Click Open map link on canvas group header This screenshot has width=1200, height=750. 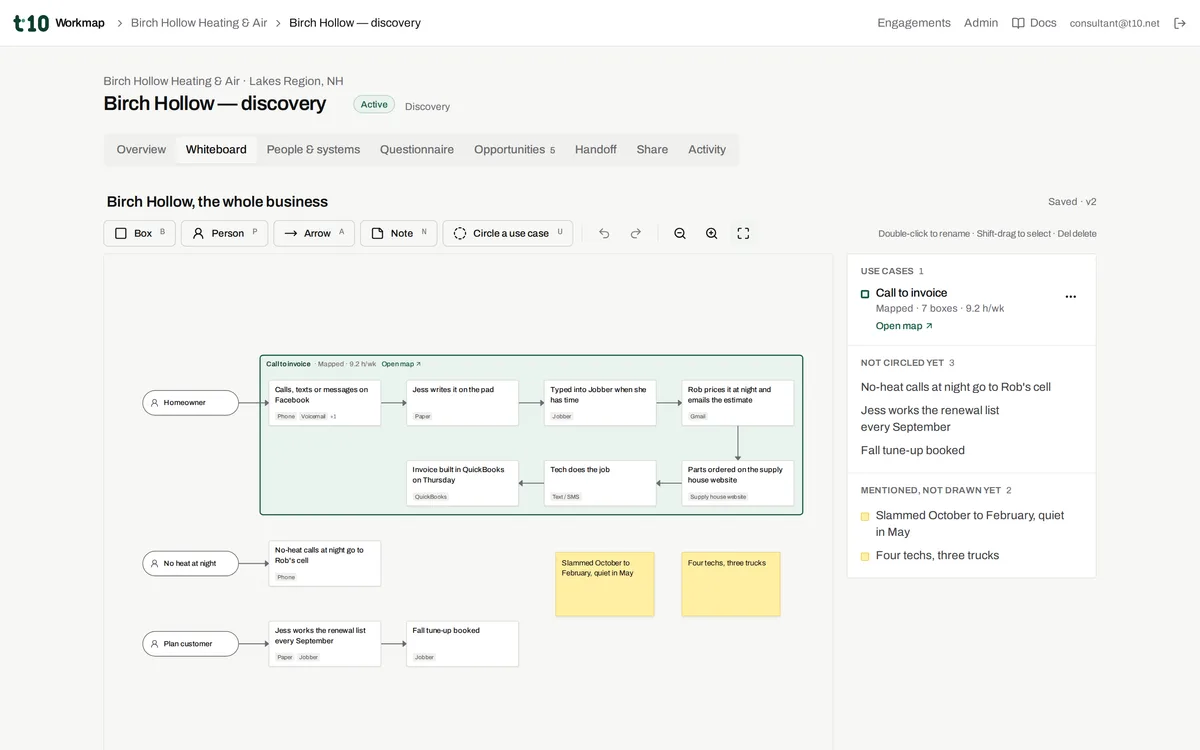click(401, 364)
